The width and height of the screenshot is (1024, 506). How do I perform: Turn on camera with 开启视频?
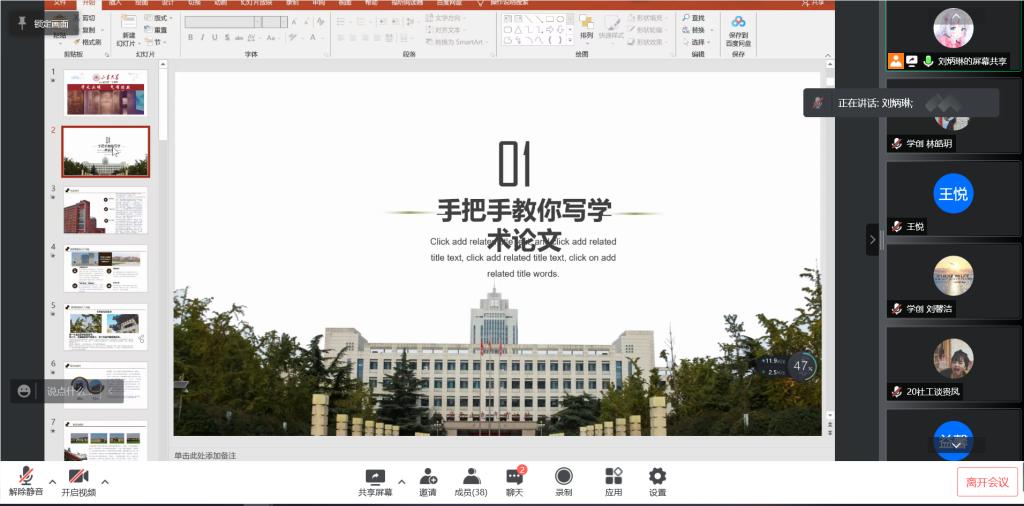78,480
